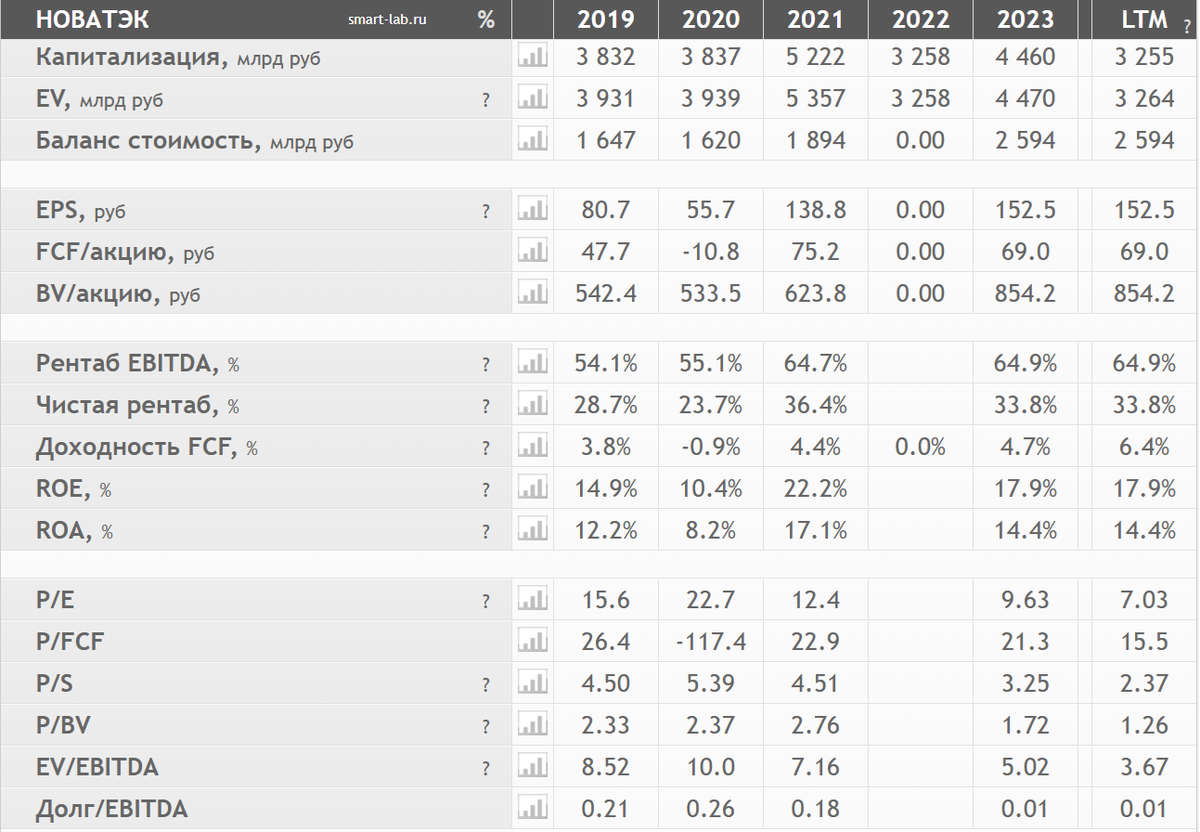Screen dimensions: 1200x832
Task: Select the 2022 column header
Action: [920, 19]
